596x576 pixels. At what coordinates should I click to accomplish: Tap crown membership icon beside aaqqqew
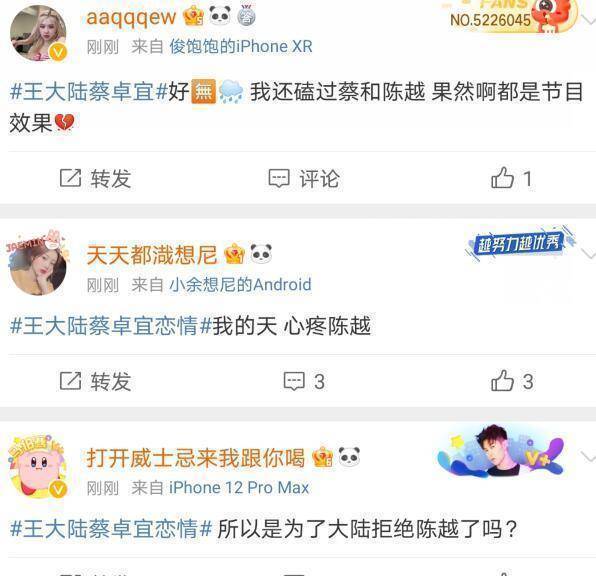pyautogui.click(x=193, y=17)
